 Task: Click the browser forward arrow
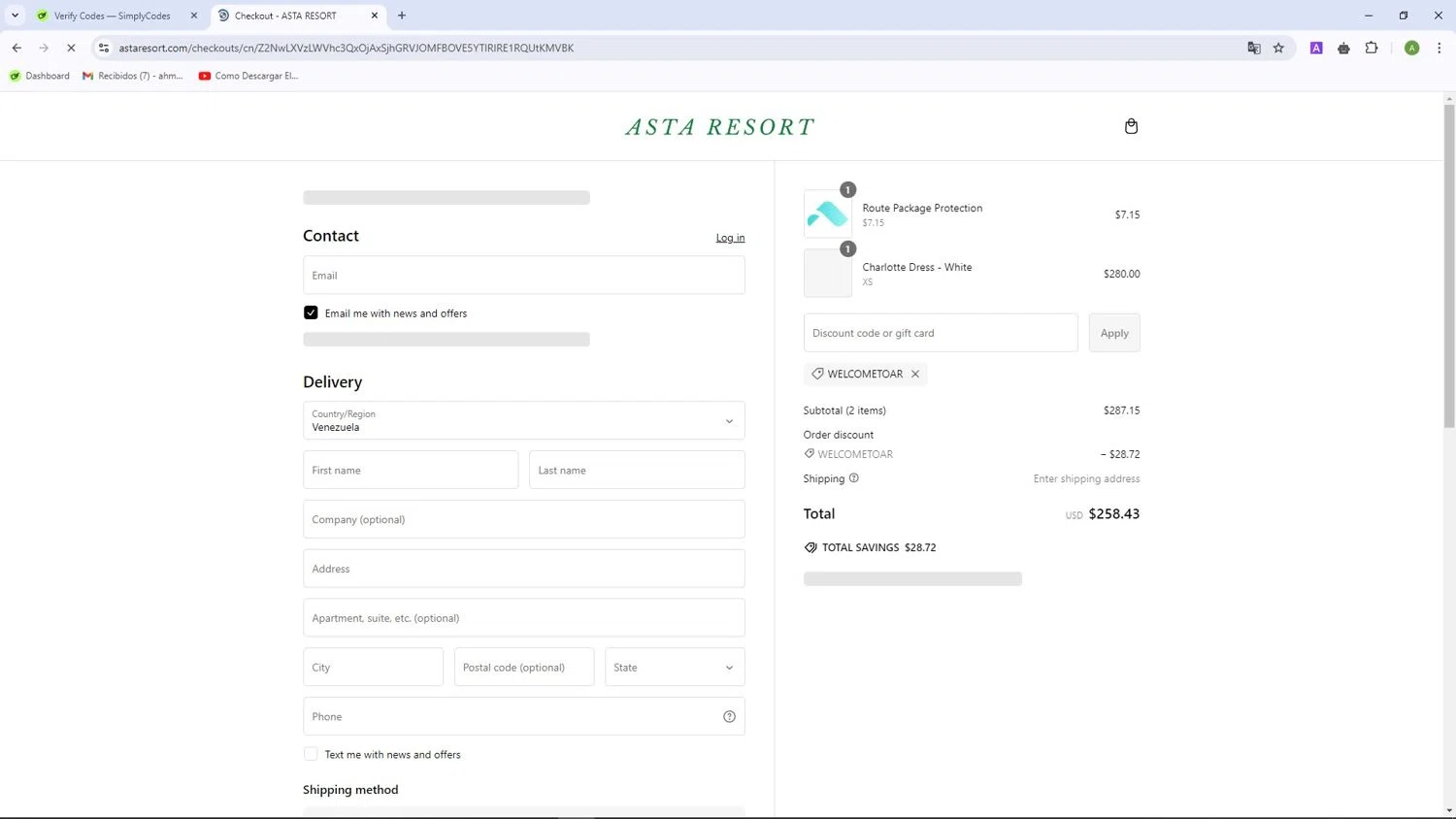coord(44,48)
